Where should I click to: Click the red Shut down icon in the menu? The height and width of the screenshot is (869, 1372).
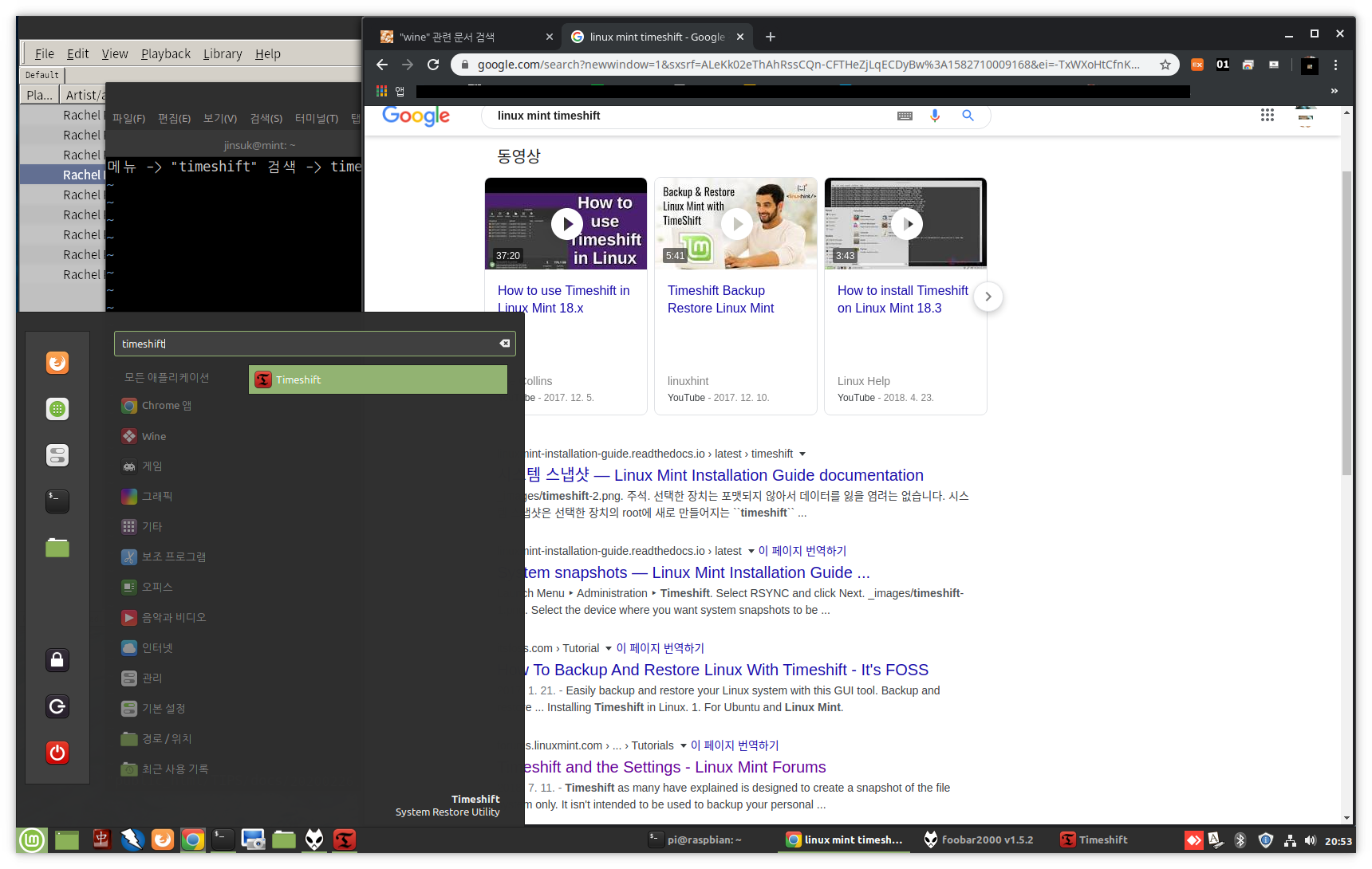[57, 753]
